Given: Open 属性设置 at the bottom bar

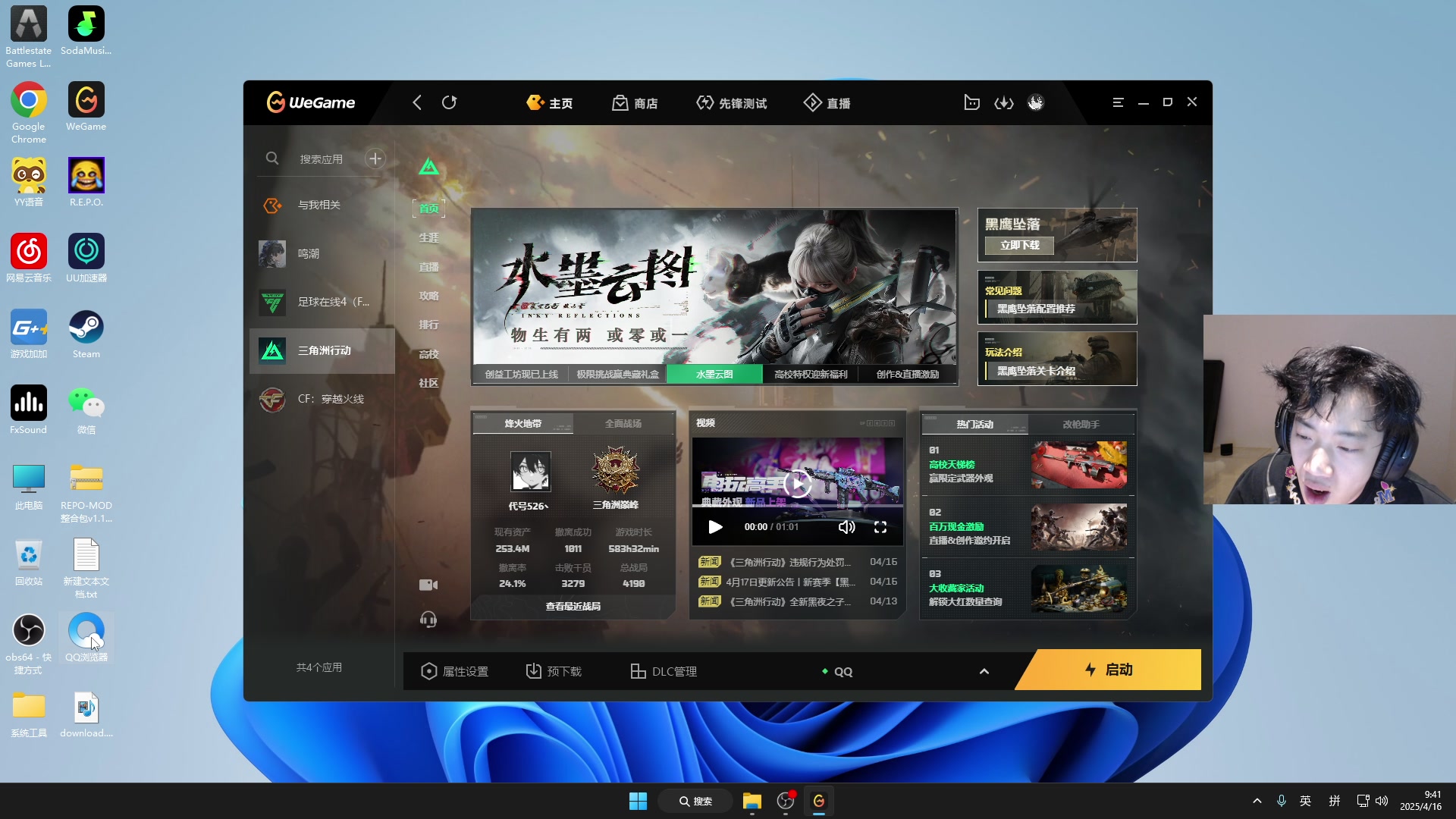Looking at the screenshot, I should pyautogui.click(x=455, y=672).
